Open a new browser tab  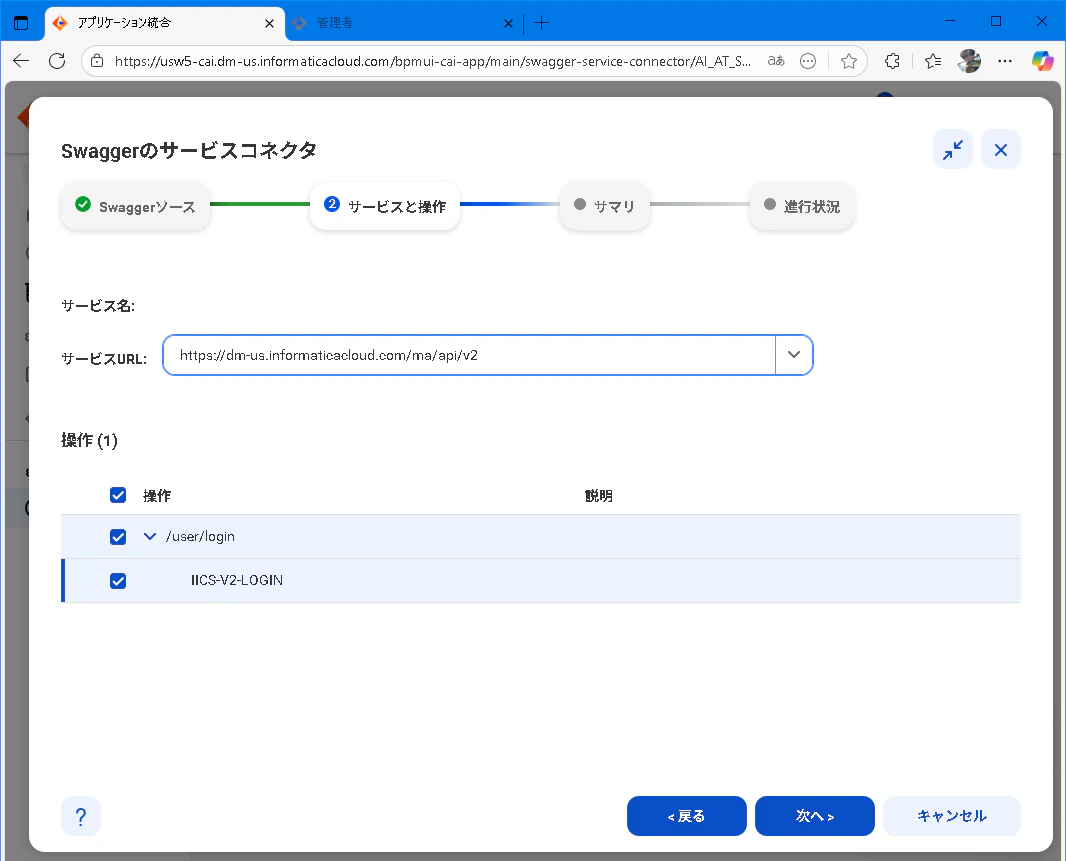541,23
